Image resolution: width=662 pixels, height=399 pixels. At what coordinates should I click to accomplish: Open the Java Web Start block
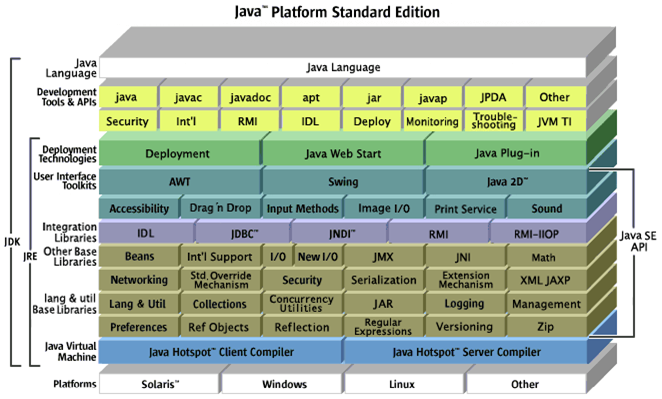coord(343,153)
